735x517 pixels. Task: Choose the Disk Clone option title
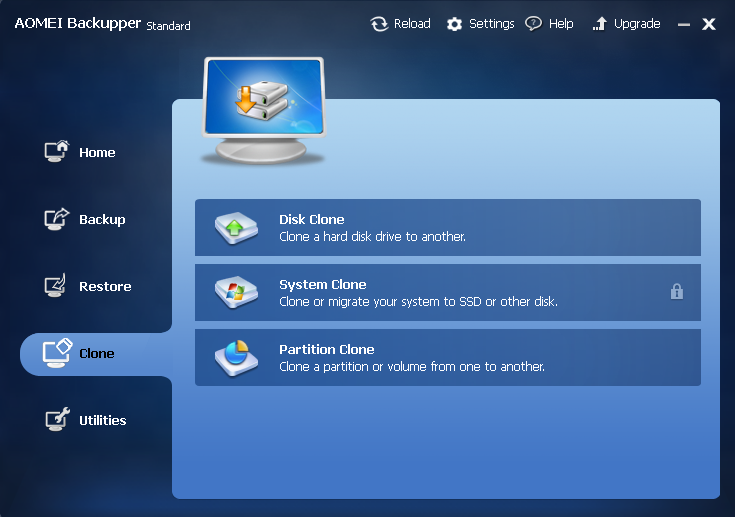coord(311,220)
